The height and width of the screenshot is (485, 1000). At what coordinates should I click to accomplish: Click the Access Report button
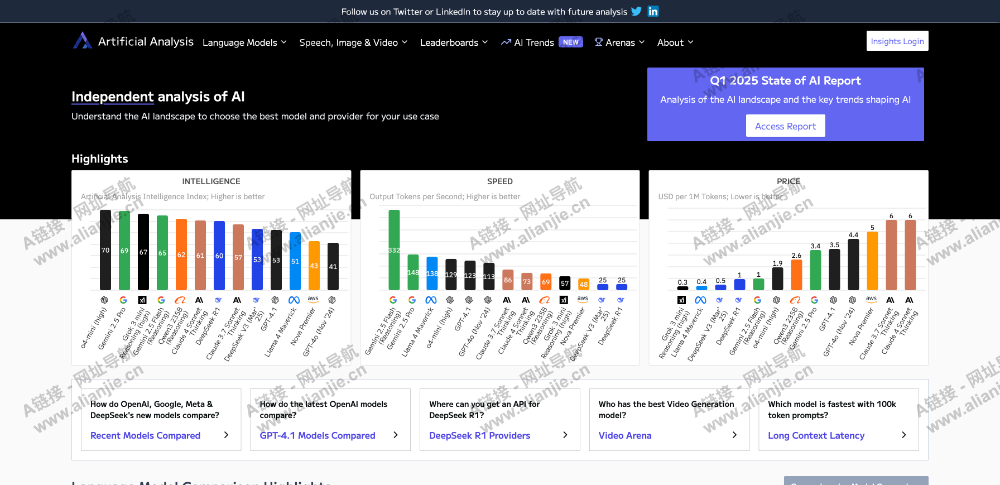(785, 126)
